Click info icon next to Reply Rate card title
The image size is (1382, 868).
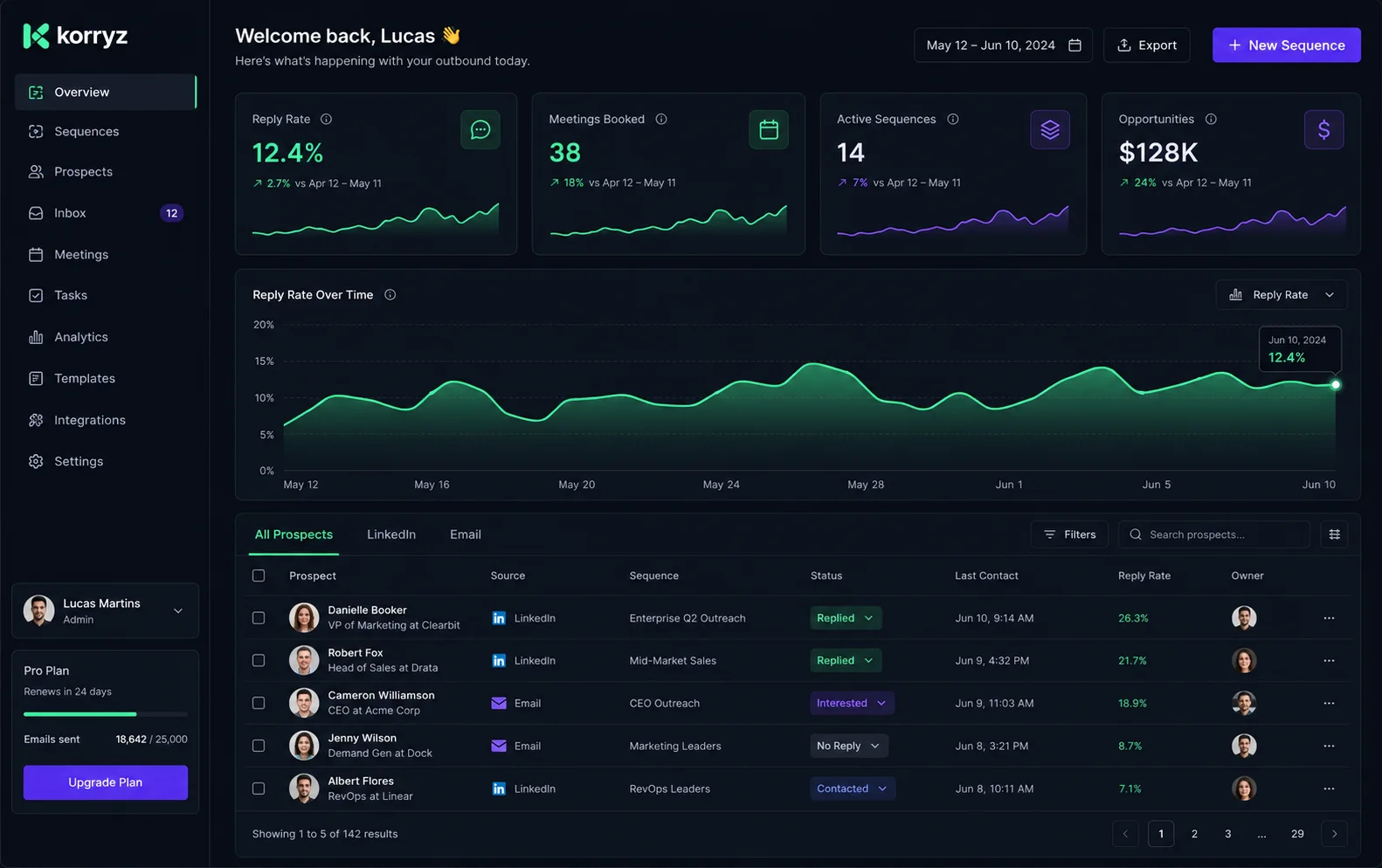click(326, 119)
